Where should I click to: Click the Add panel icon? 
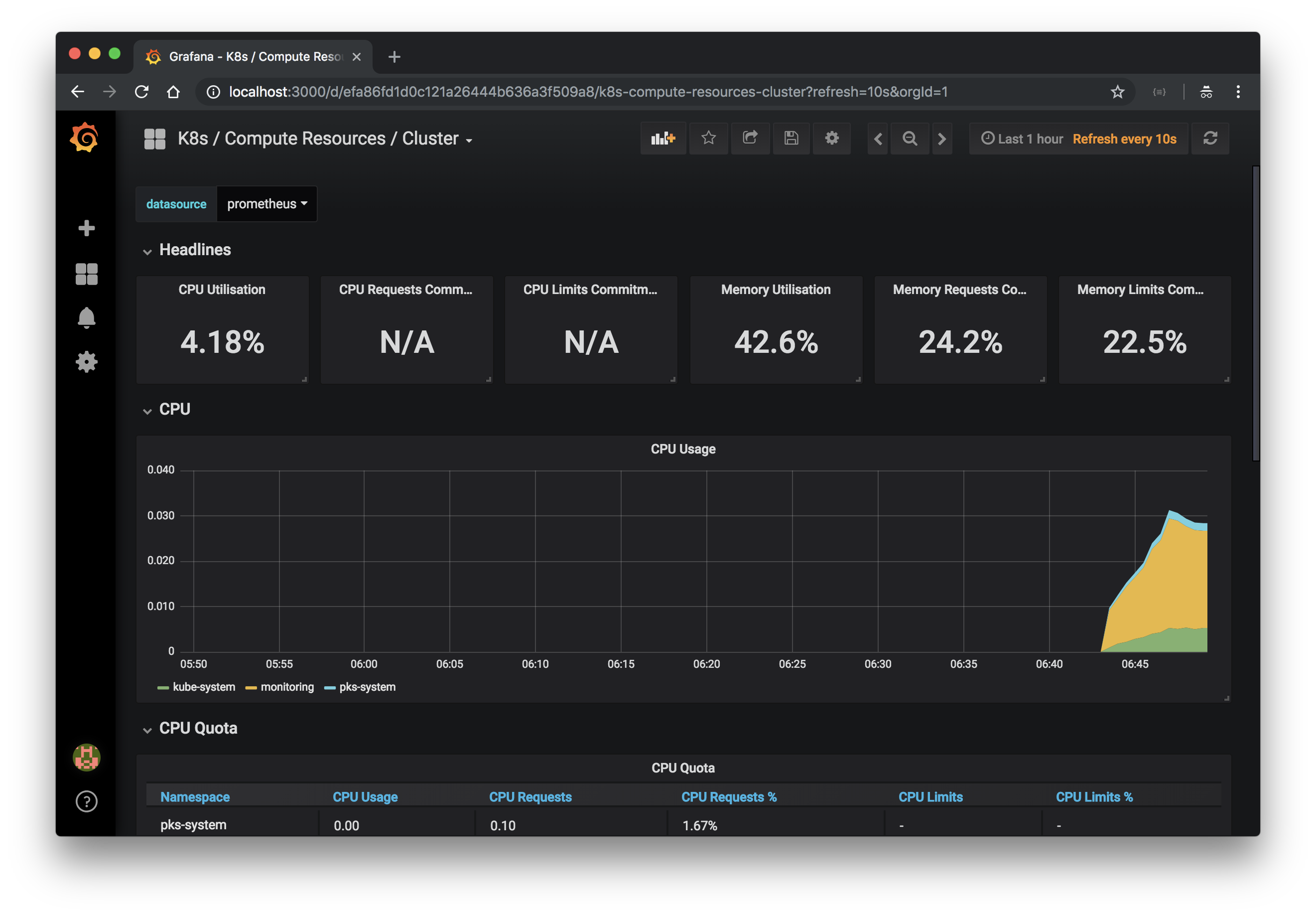click(662, 138)
